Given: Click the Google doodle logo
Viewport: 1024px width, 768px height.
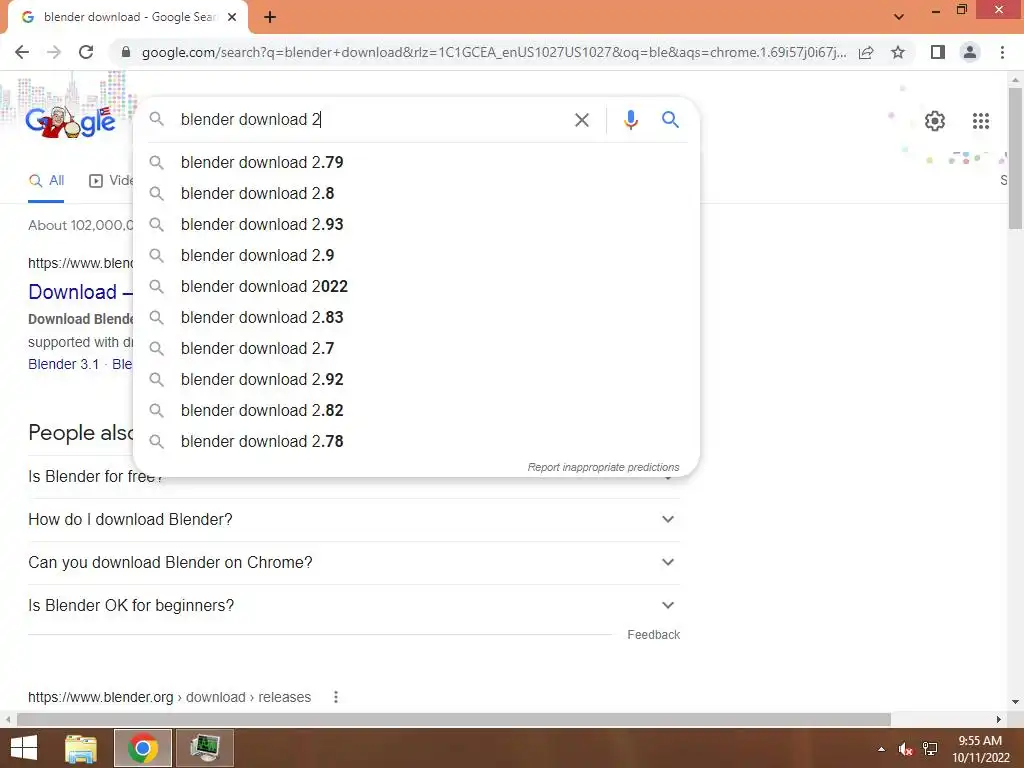Looking at the screenshot, I should [70, 121].
